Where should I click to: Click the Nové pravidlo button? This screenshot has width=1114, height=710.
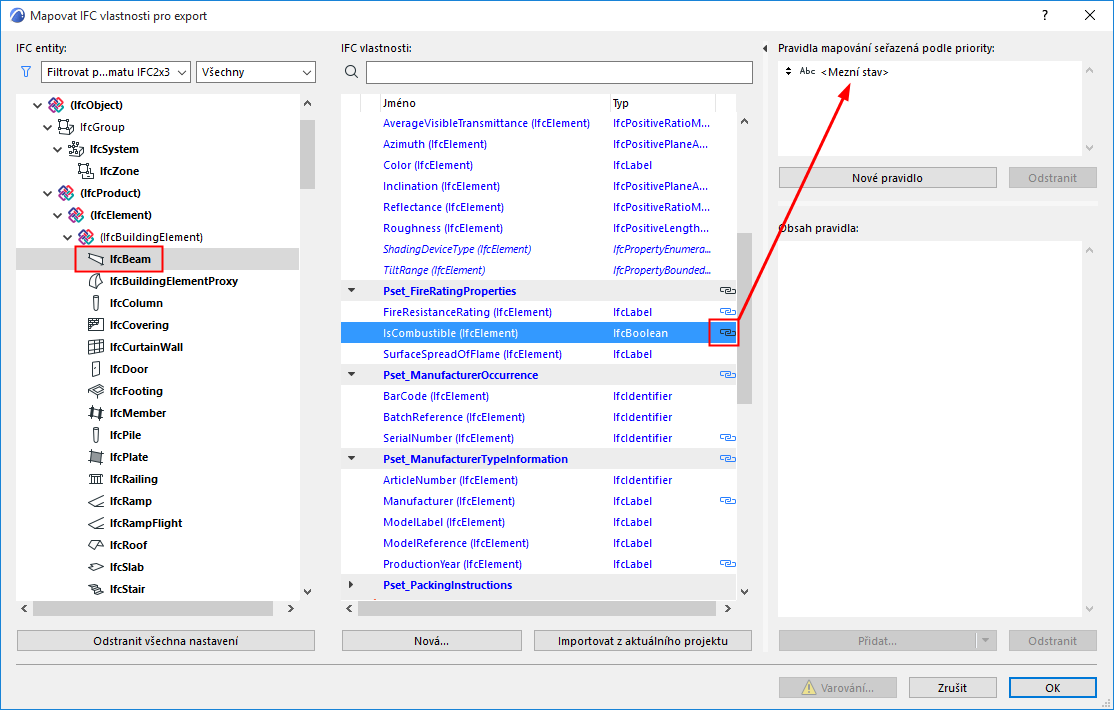[x=887, y=178]
